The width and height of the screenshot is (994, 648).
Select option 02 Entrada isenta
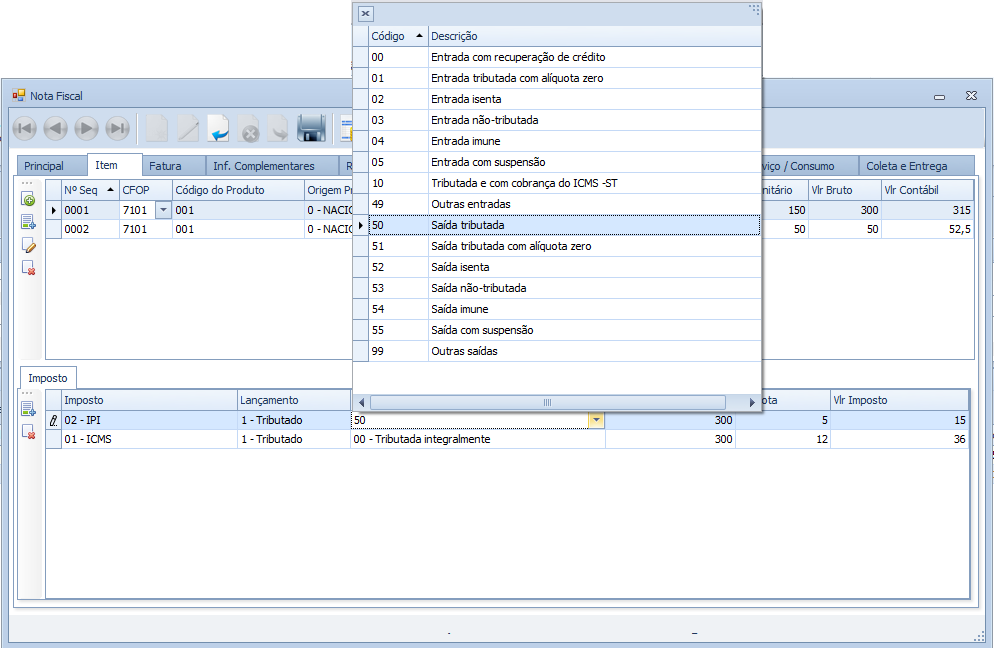click(x=564, y=99)
